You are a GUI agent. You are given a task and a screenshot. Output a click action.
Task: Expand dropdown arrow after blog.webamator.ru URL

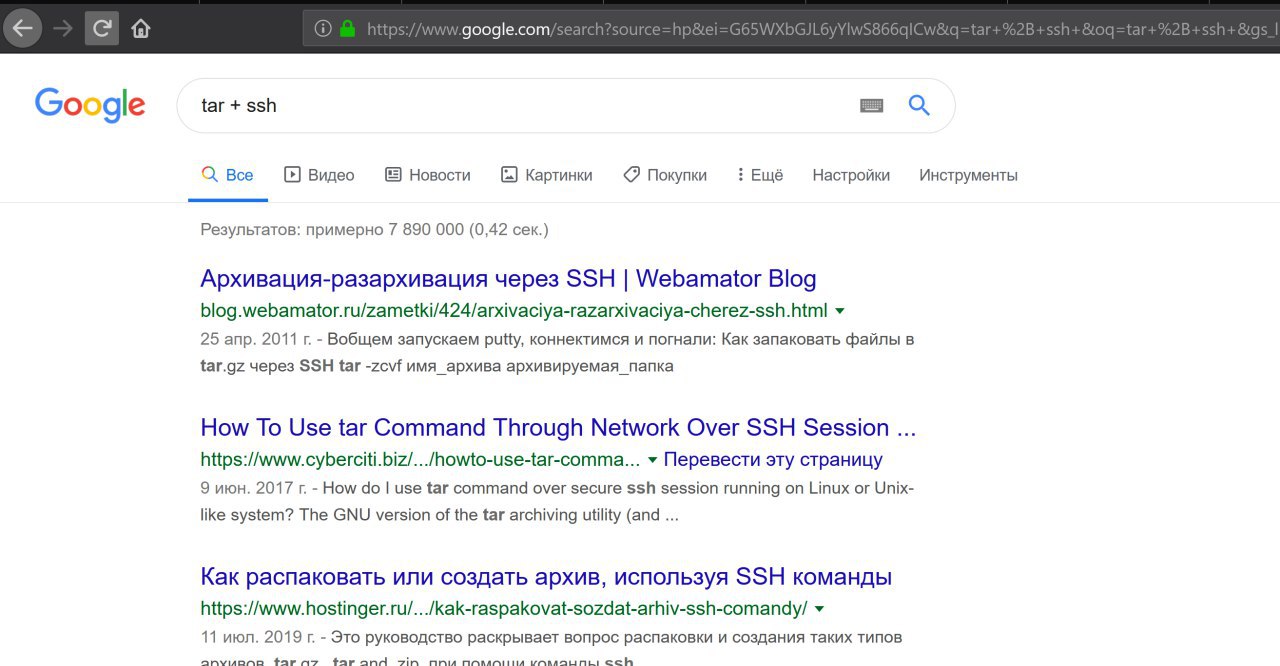click(840, 311)
